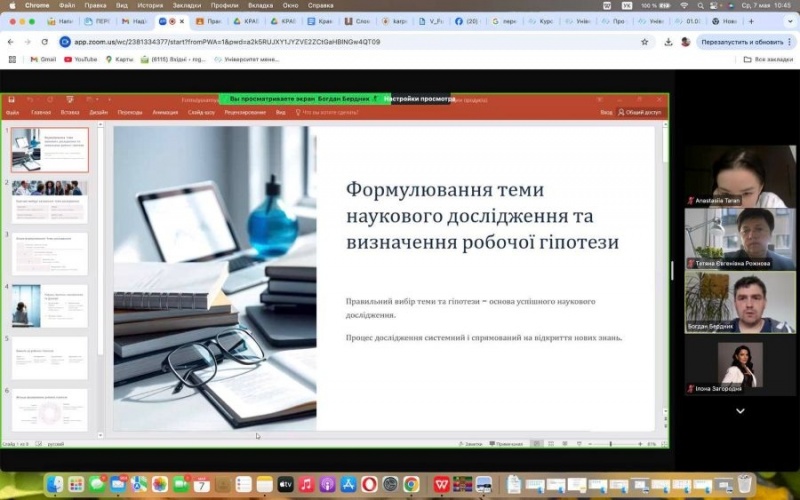
Task: Open the Apple TV app in the Dock
Action: click(x=285, y=484)
